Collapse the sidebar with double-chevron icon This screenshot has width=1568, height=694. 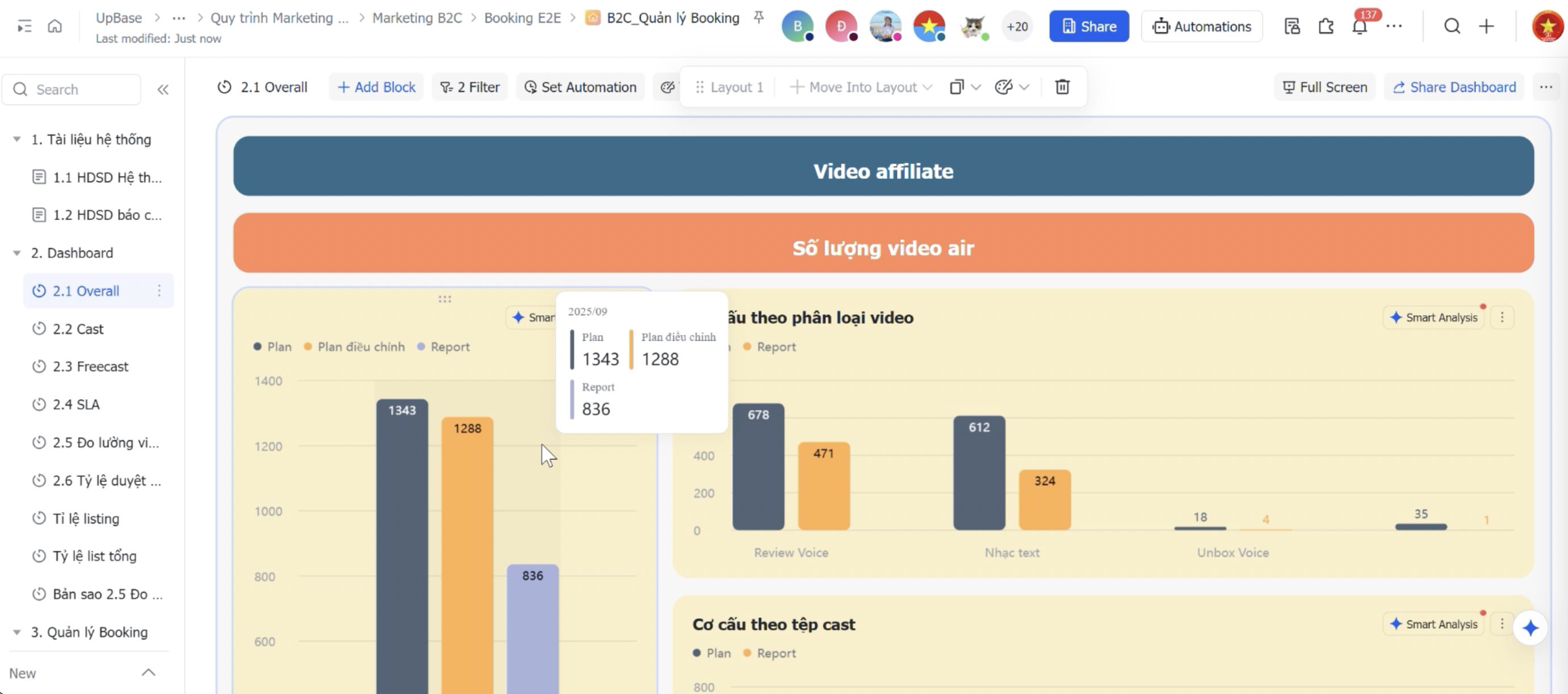coord(162,89)
